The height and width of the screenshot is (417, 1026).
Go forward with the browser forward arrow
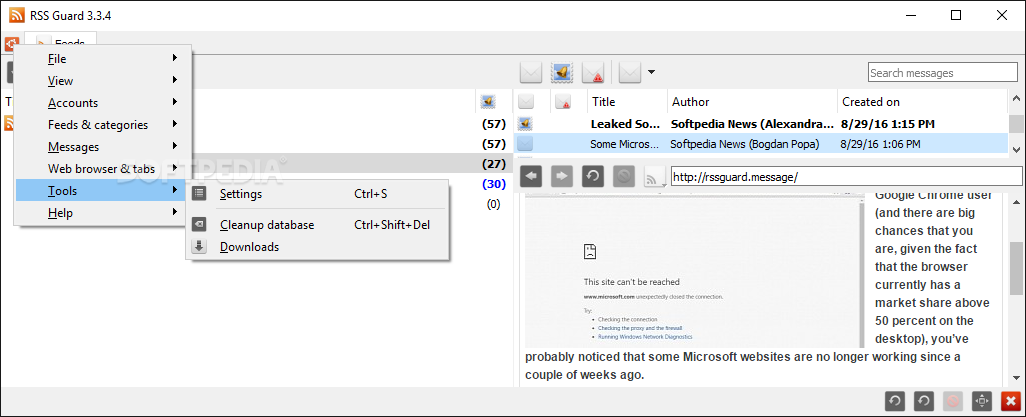(562, 175)
